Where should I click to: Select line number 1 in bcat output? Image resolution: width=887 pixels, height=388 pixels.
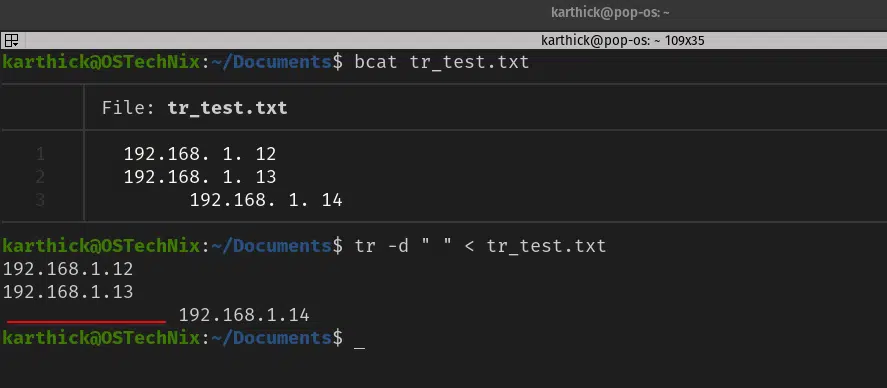(x=40, y=154)
